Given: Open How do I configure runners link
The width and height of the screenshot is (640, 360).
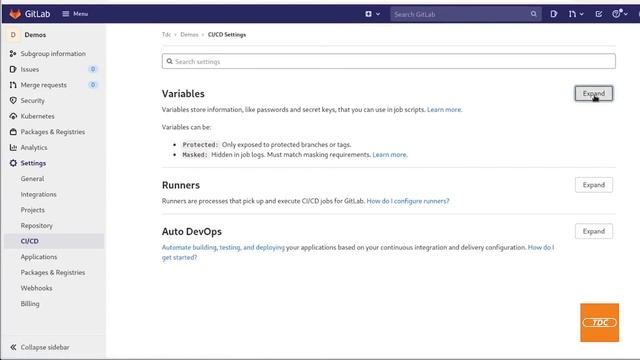Looking at the screenshot, I should (x=408, y=201).
